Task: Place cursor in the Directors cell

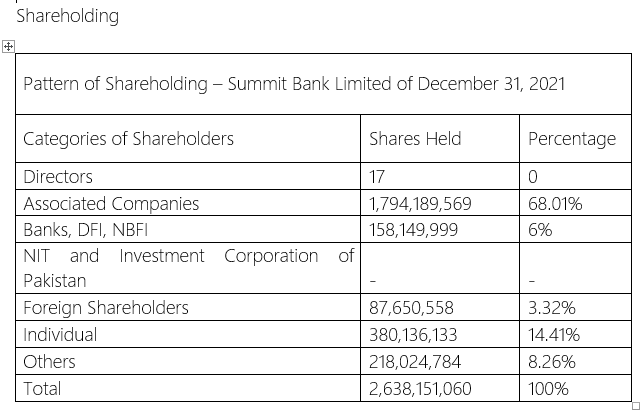Action: (x=188, y=176)
